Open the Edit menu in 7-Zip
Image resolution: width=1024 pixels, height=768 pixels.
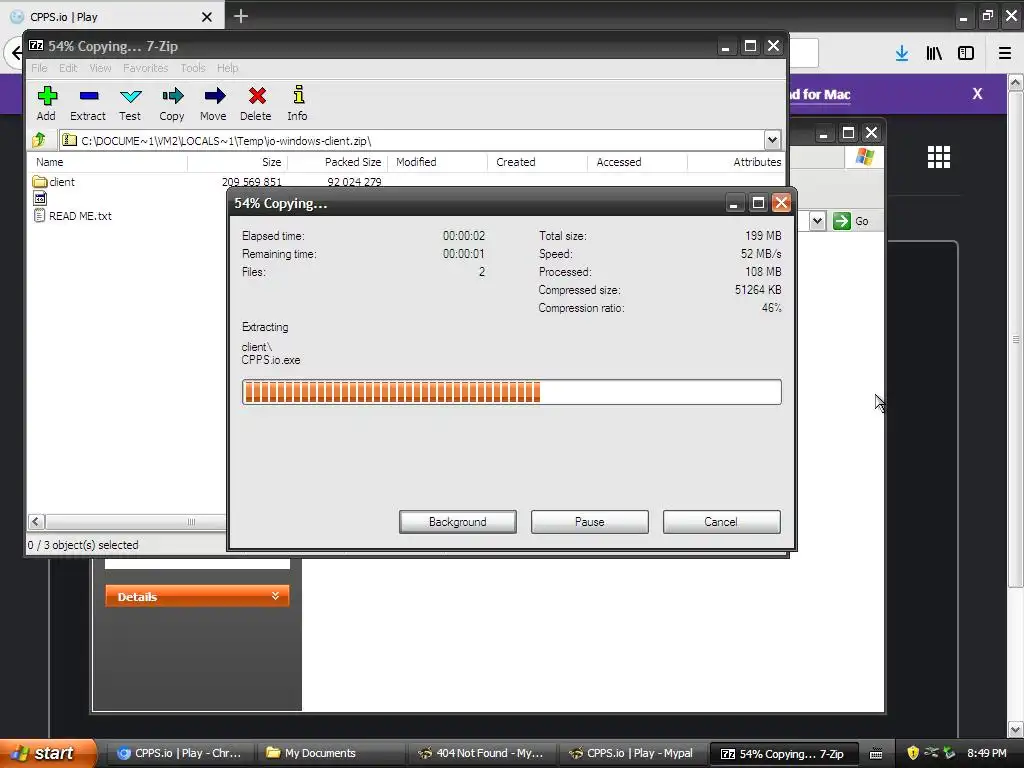coord(68,68)
